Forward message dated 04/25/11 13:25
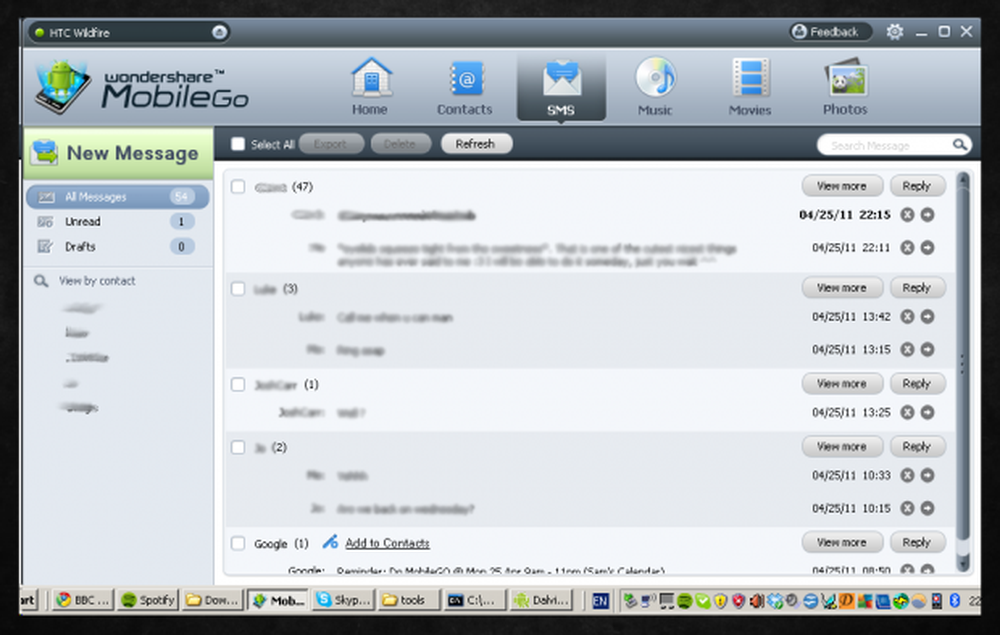The image size is (1000, 635). (x=928, y=412)
